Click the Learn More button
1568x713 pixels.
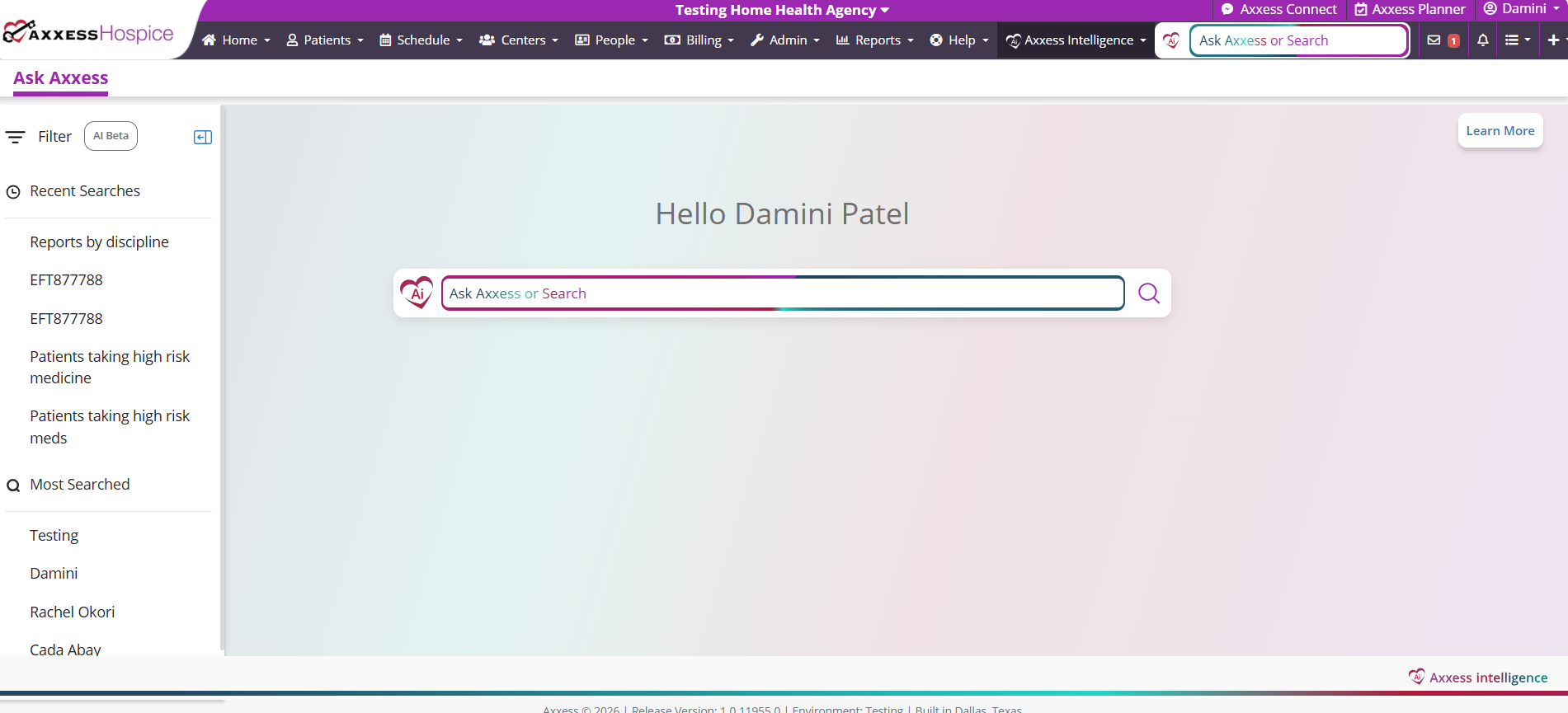coord(1500,131)
